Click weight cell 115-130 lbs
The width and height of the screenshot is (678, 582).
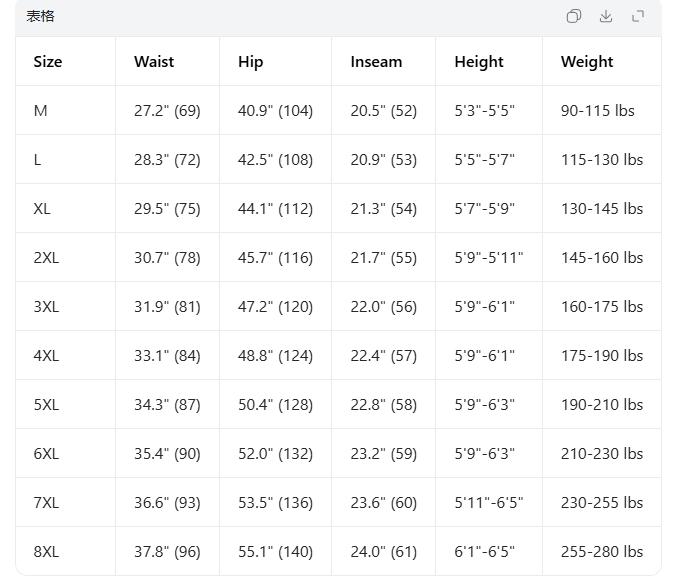coord(602,160)
